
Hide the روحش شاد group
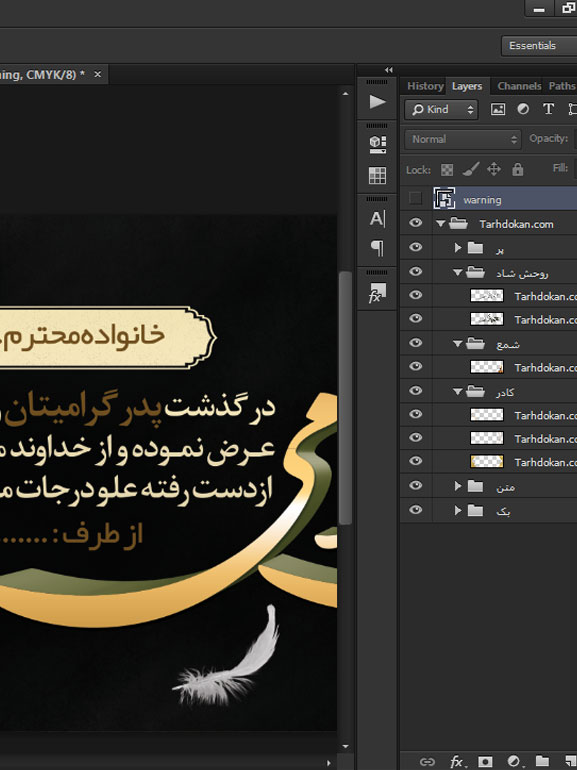point(415,271)
